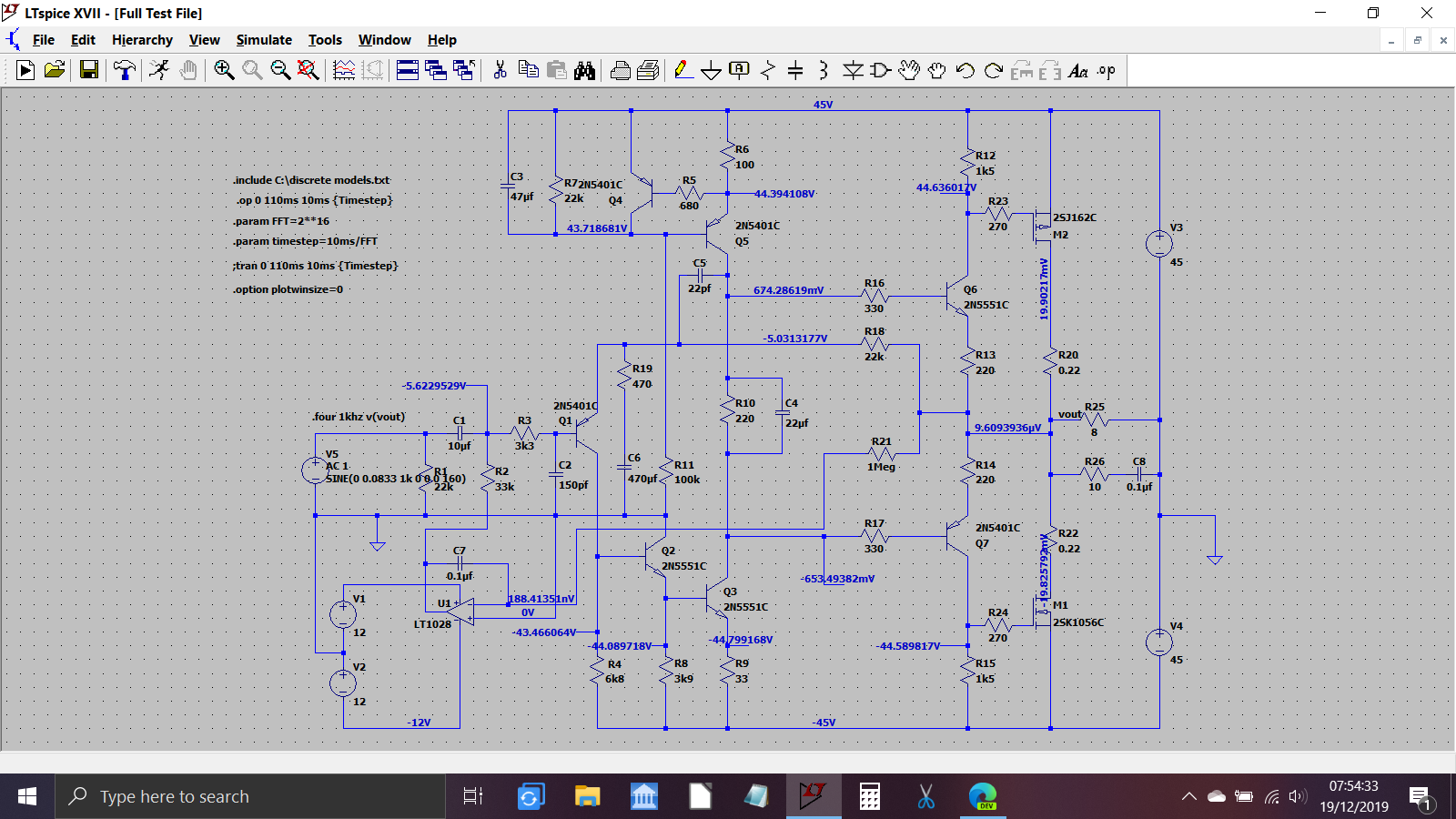Screen dimensions: 1456x819
Task: Halt the simulation using the hand icon
Action: coord(188,70)
